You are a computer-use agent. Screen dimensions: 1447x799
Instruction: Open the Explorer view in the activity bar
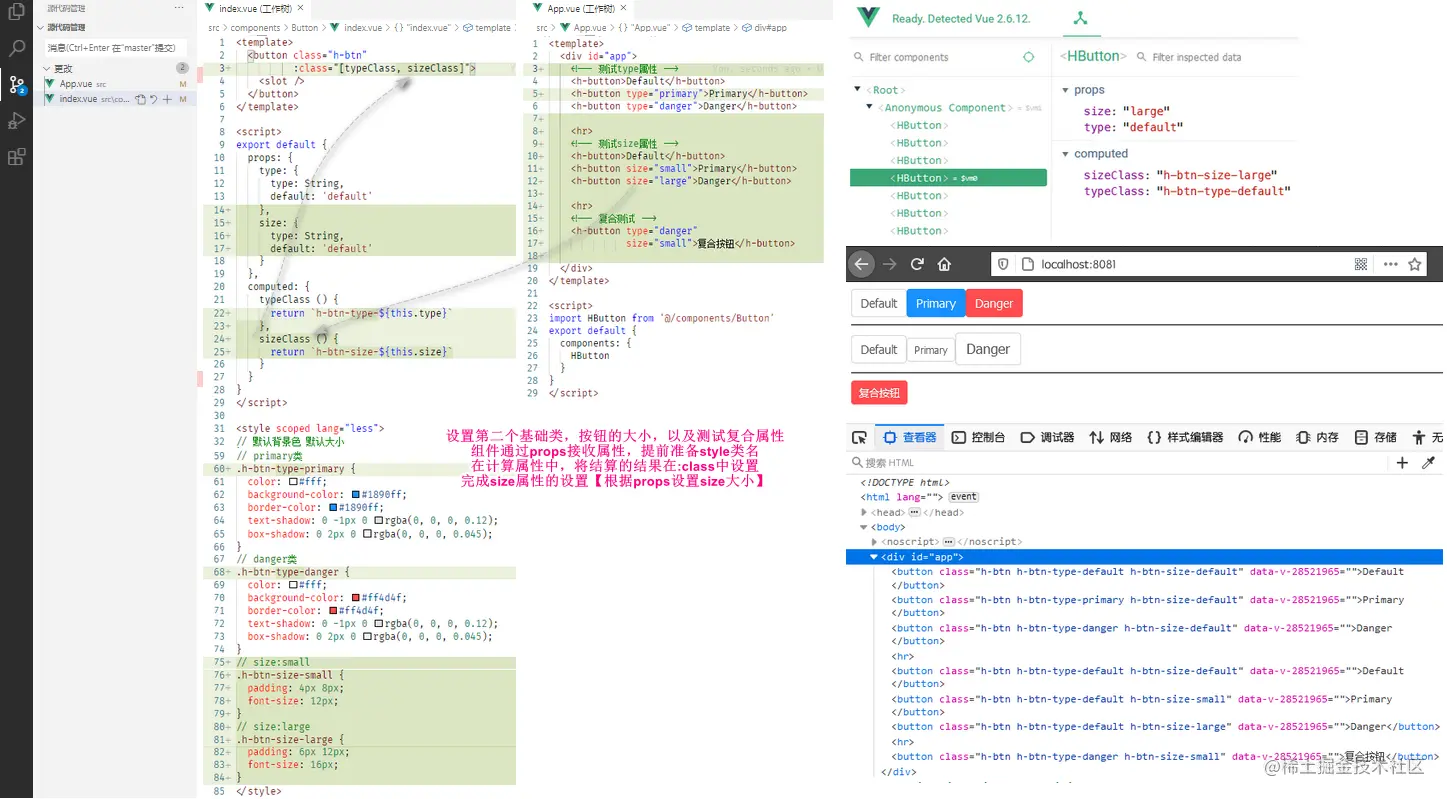click(x=16, y=13)
